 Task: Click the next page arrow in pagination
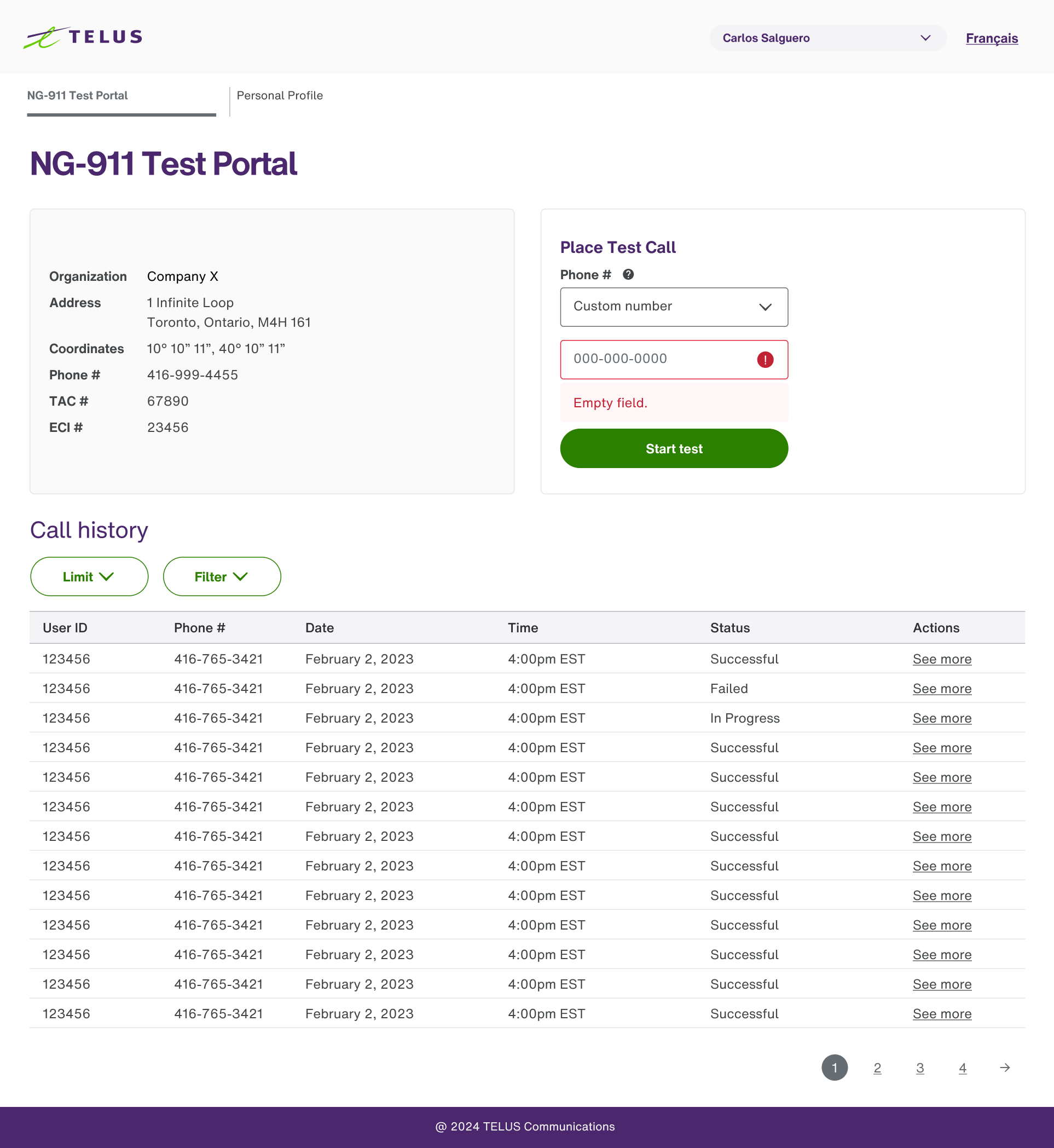coord(1005,1068)
